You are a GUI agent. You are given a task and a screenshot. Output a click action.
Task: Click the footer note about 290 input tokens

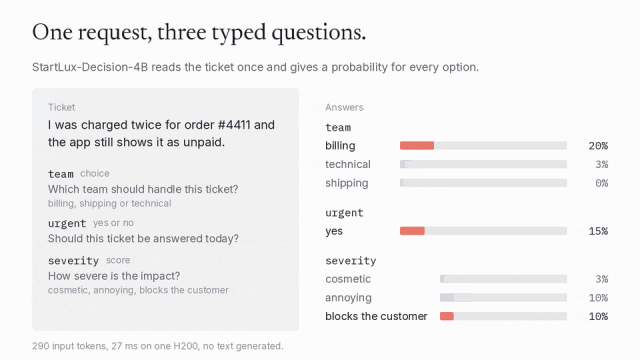158,346
